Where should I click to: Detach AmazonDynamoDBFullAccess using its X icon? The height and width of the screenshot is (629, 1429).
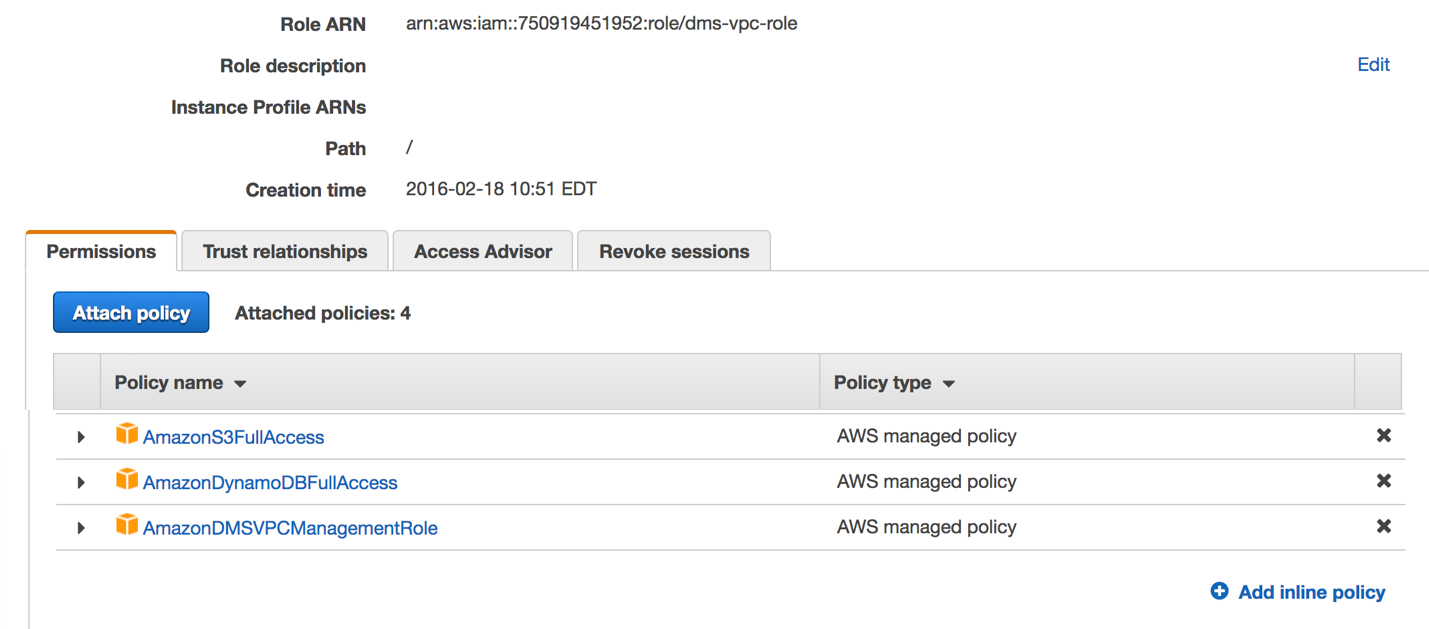coord(1384,481)
